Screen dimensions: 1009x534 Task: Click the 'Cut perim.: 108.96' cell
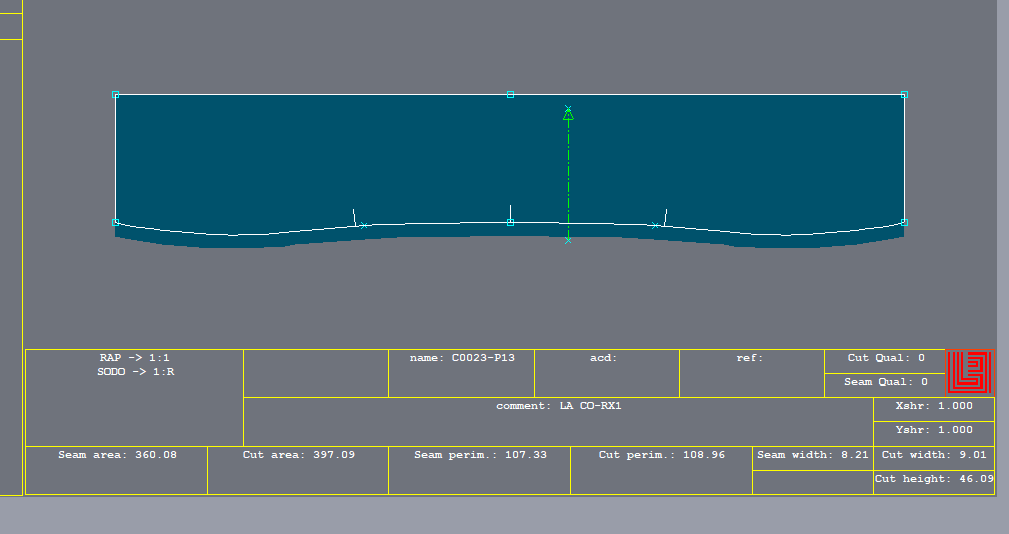click(662, 470)
